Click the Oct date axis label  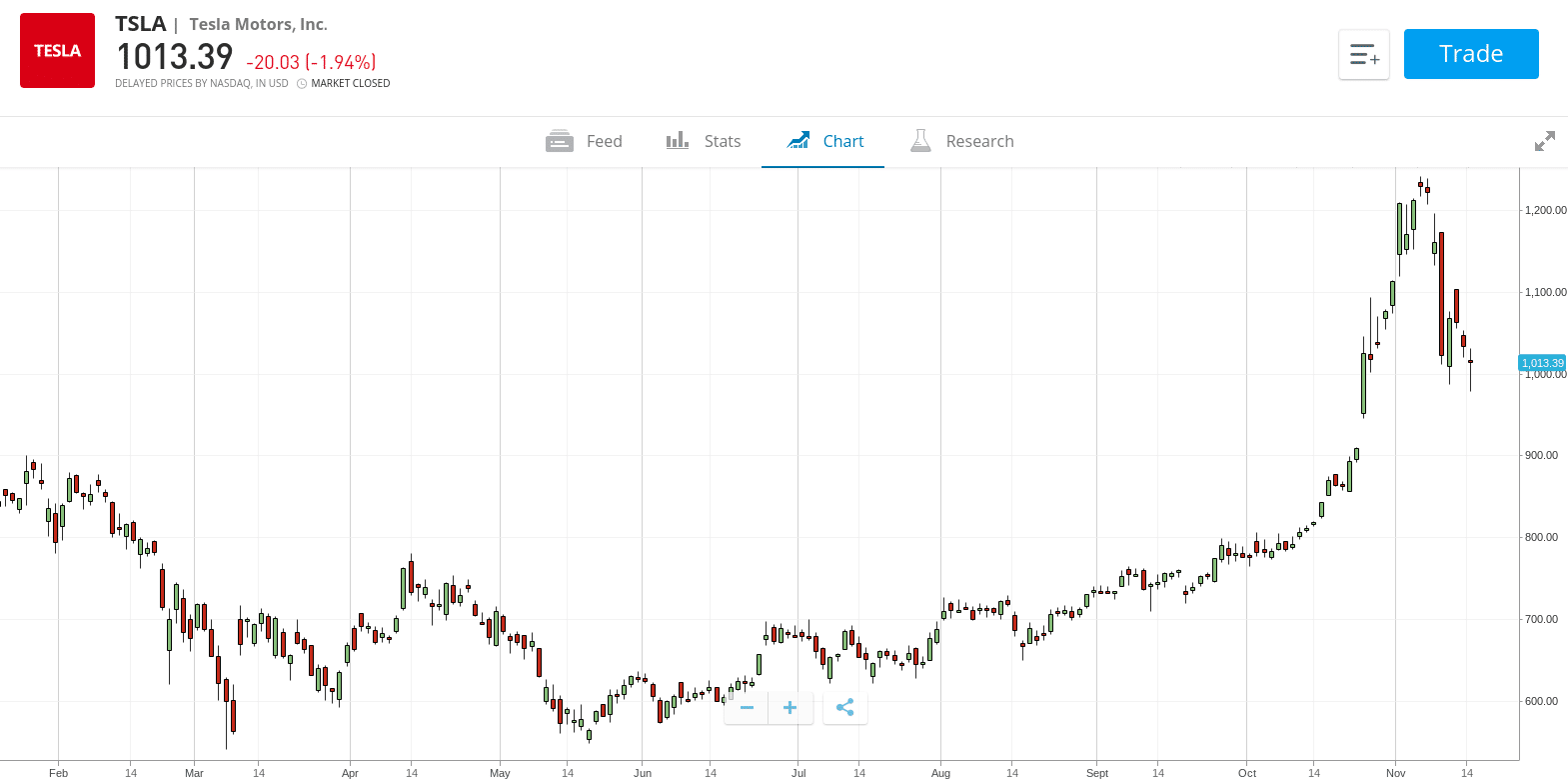(1247, 773)
